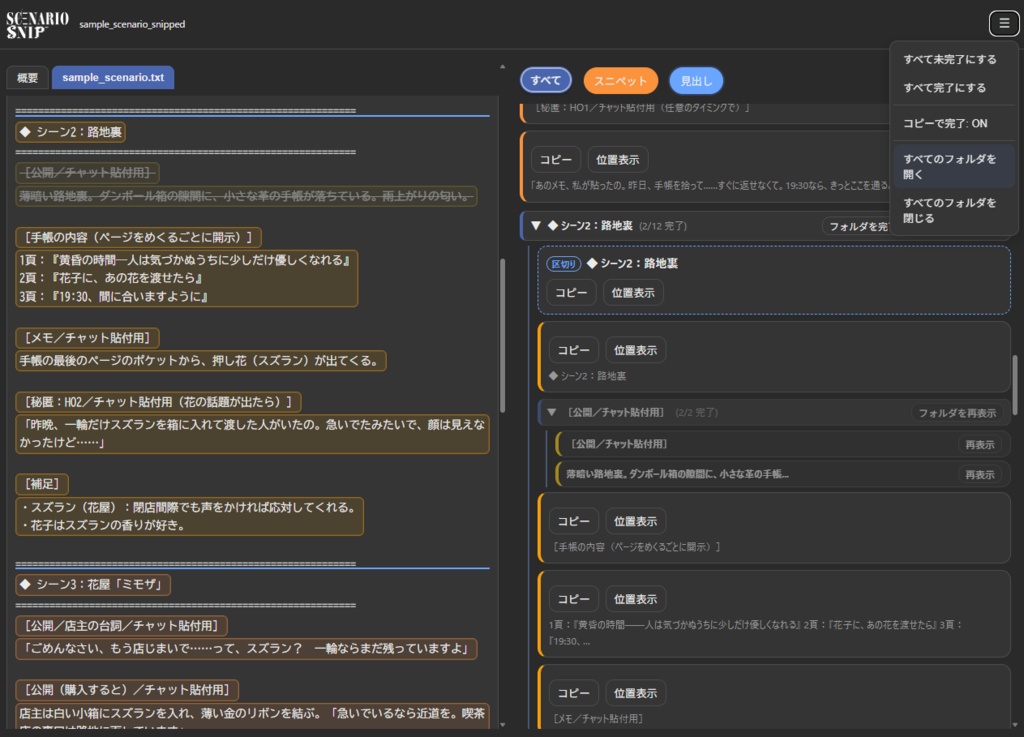Copy the 区切り シーン2：路地裏 card

[571, 292]
